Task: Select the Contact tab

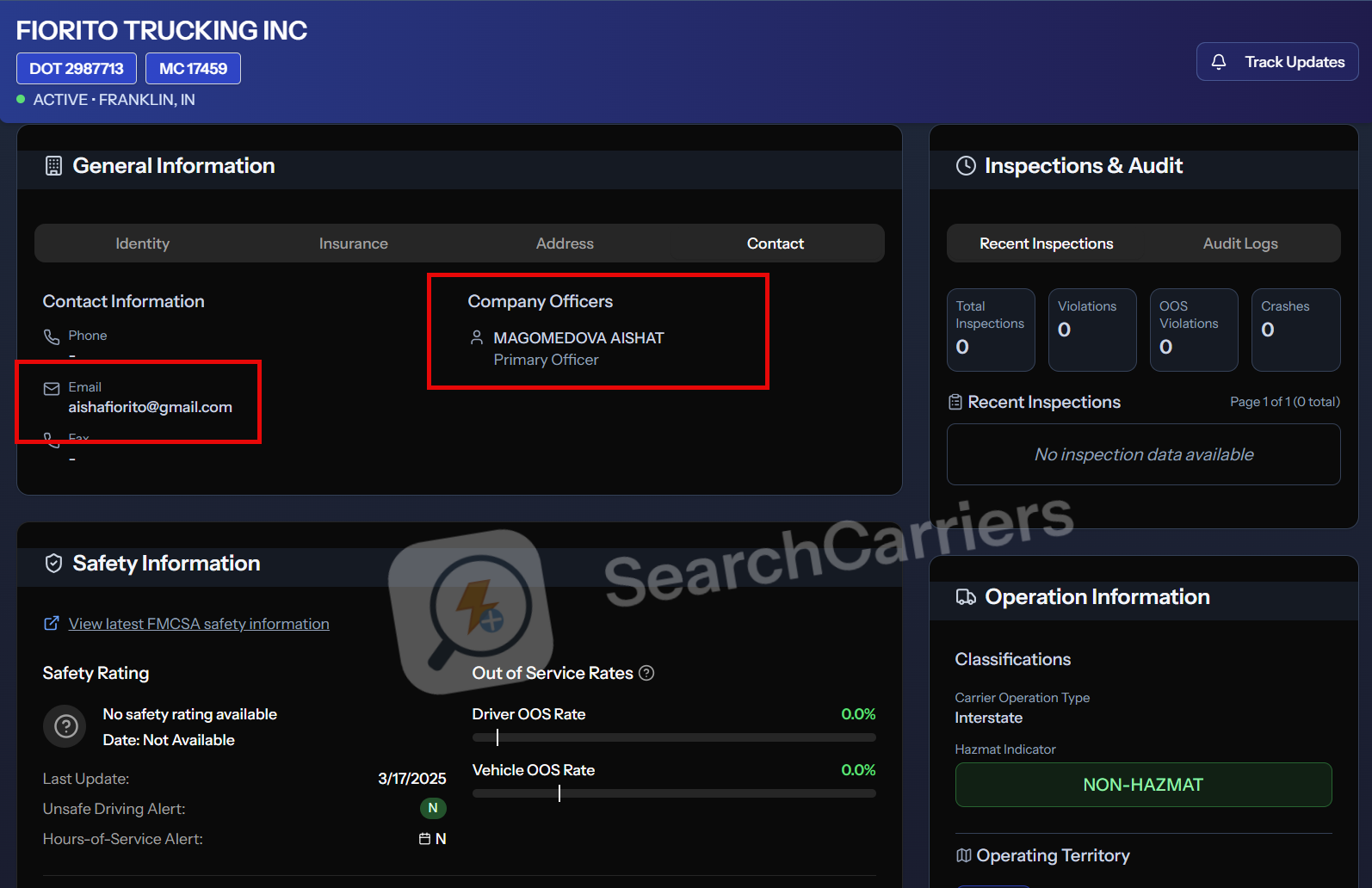Action: 776,244
